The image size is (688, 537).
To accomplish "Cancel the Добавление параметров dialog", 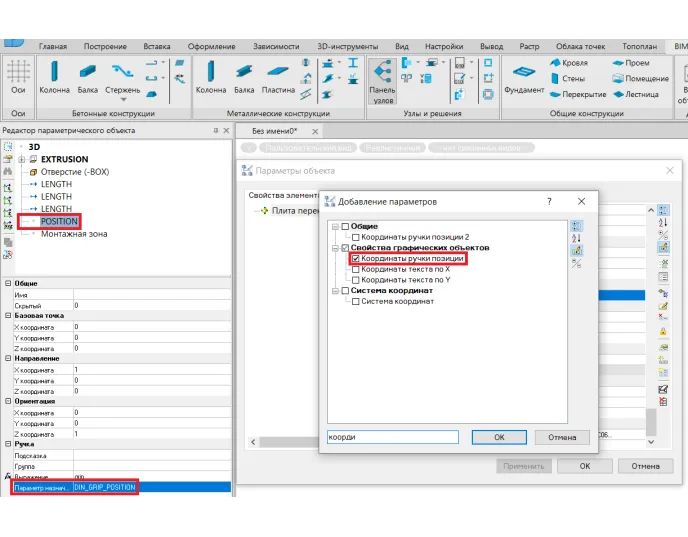I will [x=562, y=437].
